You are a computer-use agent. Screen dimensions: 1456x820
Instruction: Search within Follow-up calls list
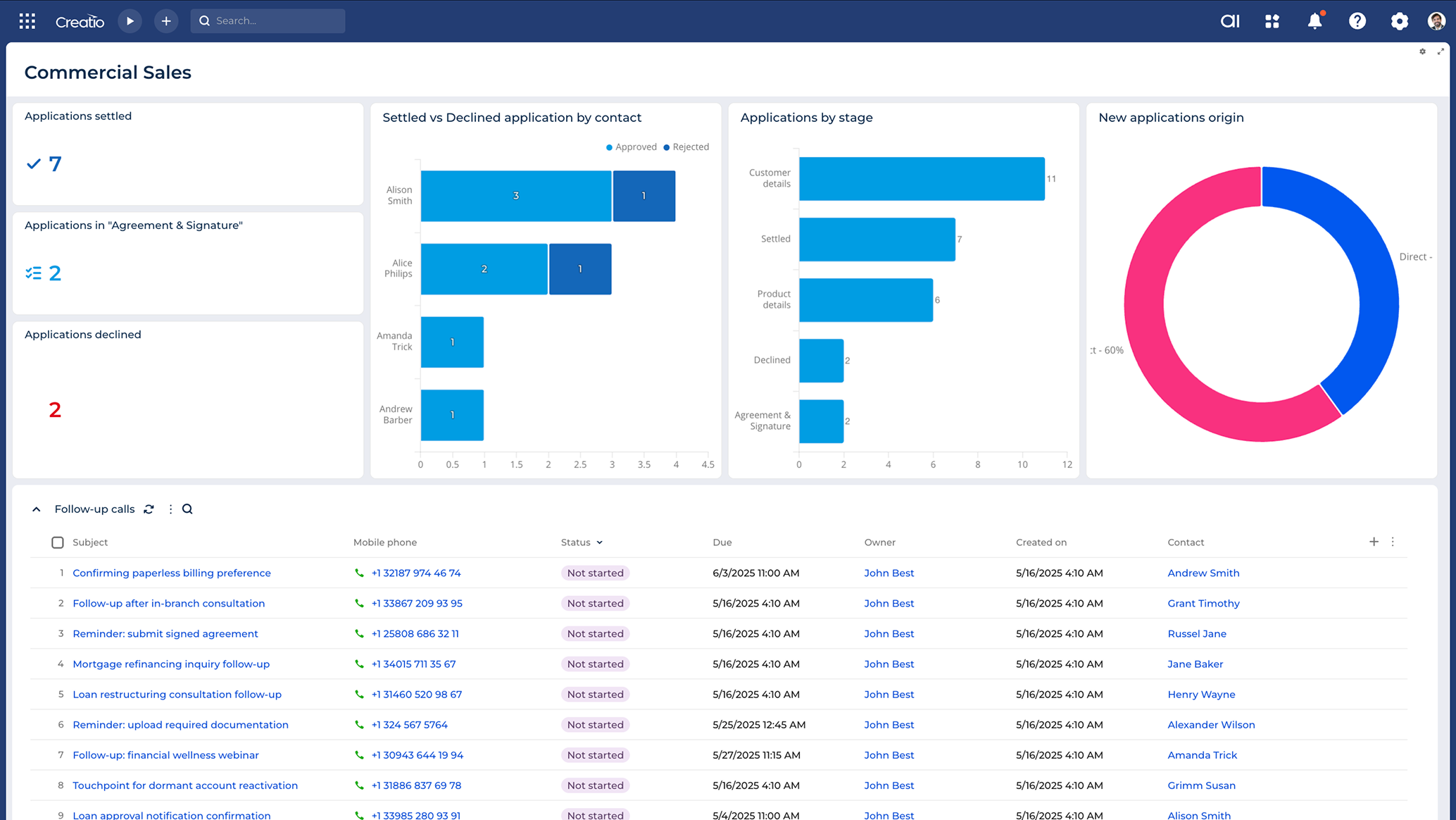(187, 509)
